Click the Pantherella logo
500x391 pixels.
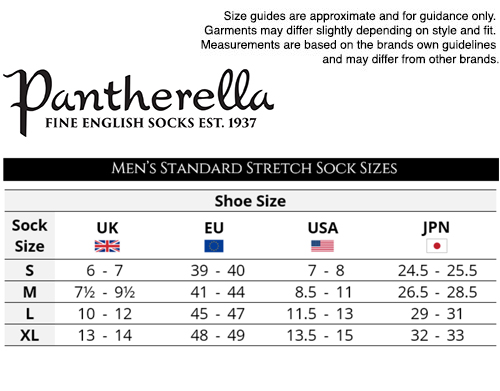point(138,102)
